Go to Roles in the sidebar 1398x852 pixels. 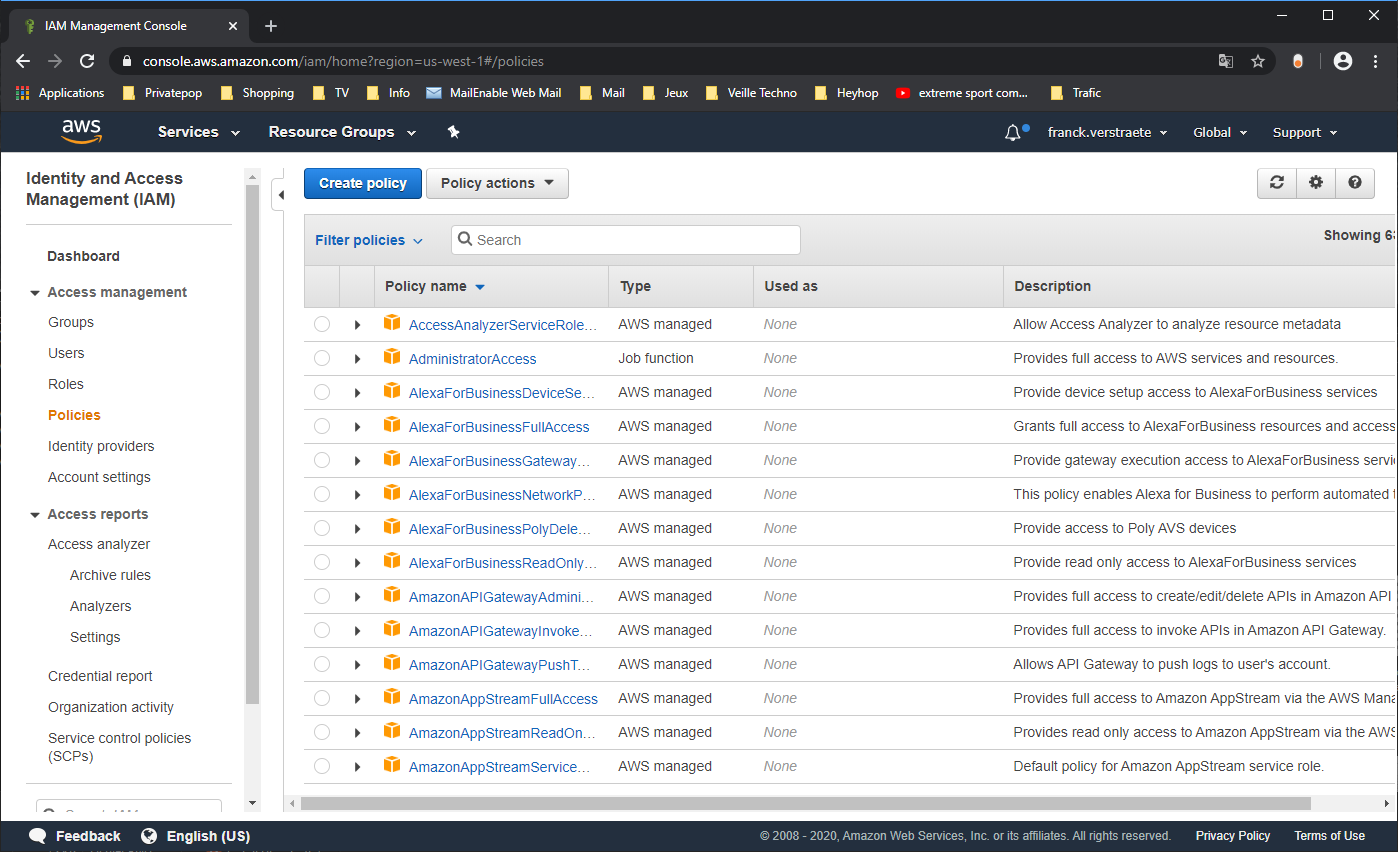(66, 384)
